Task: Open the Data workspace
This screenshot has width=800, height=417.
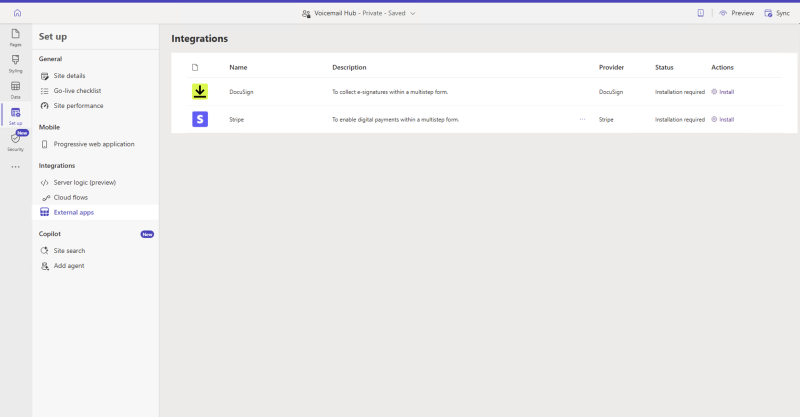Action: (x=16, y=90)
